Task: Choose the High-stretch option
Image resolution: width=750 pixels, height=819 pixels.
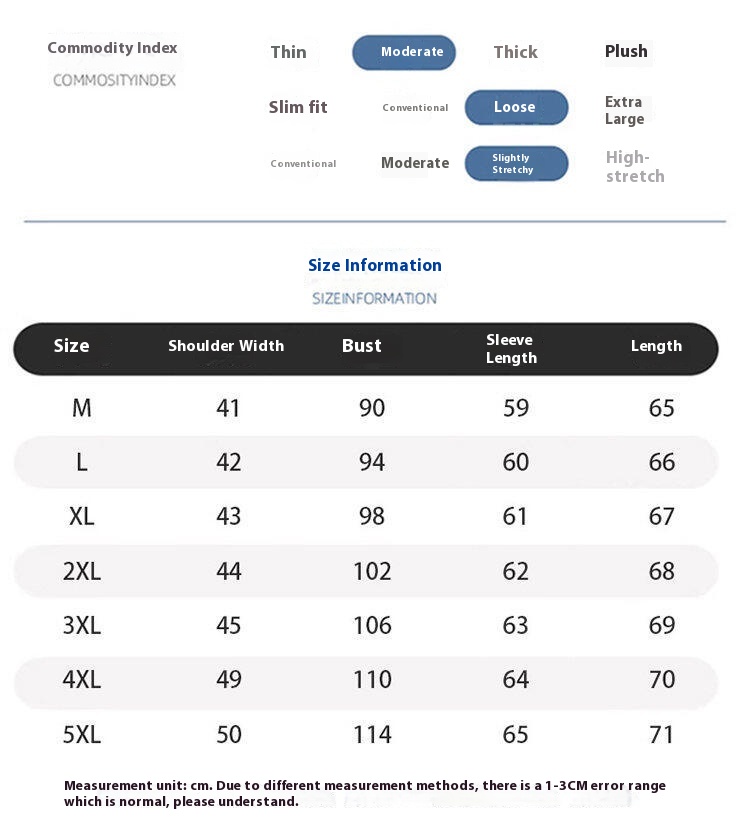Action: (x=635, y=166)
